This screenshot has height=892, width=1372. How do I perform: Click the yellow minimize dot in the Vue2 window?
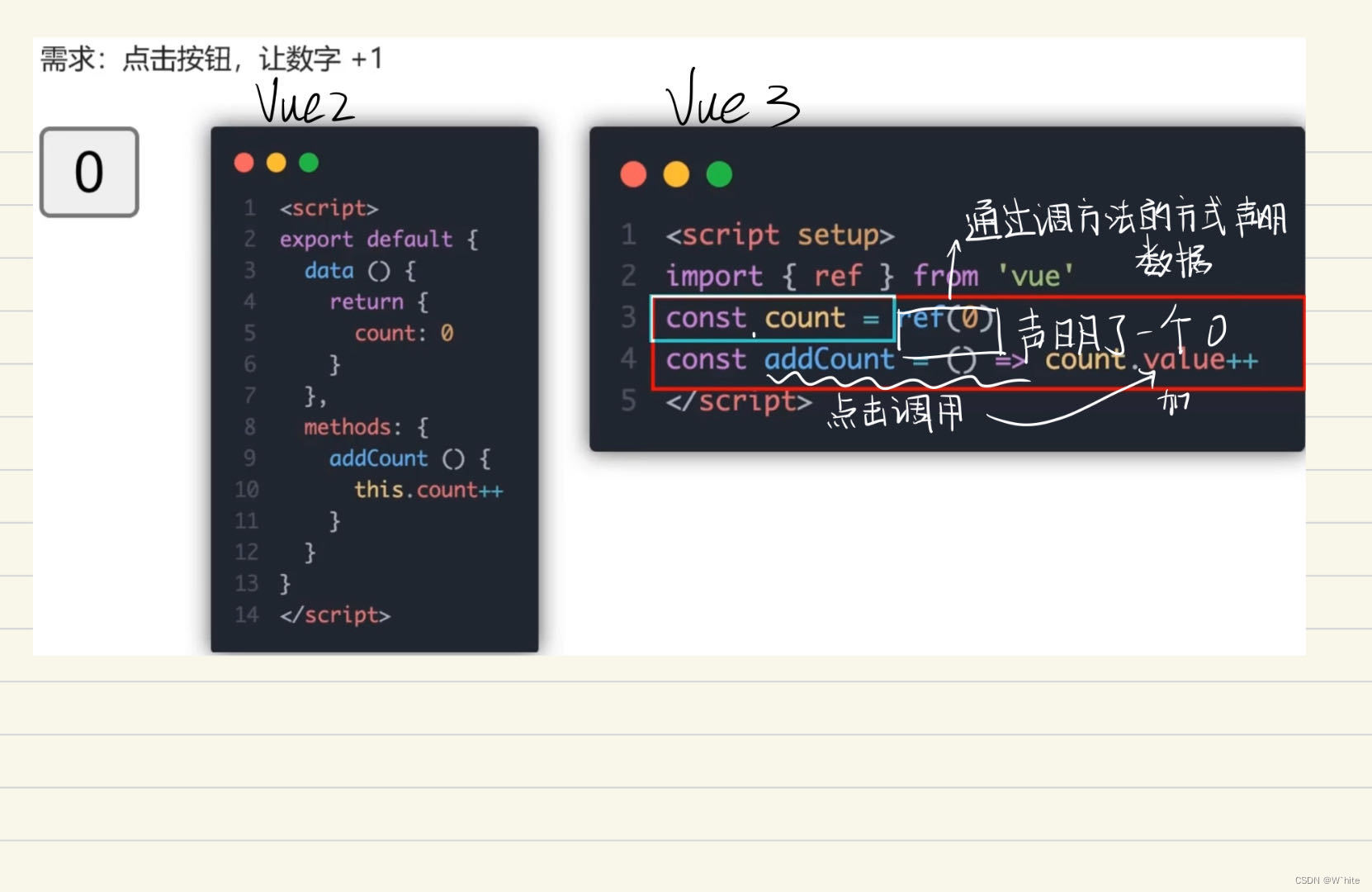(x=276, y=163)
